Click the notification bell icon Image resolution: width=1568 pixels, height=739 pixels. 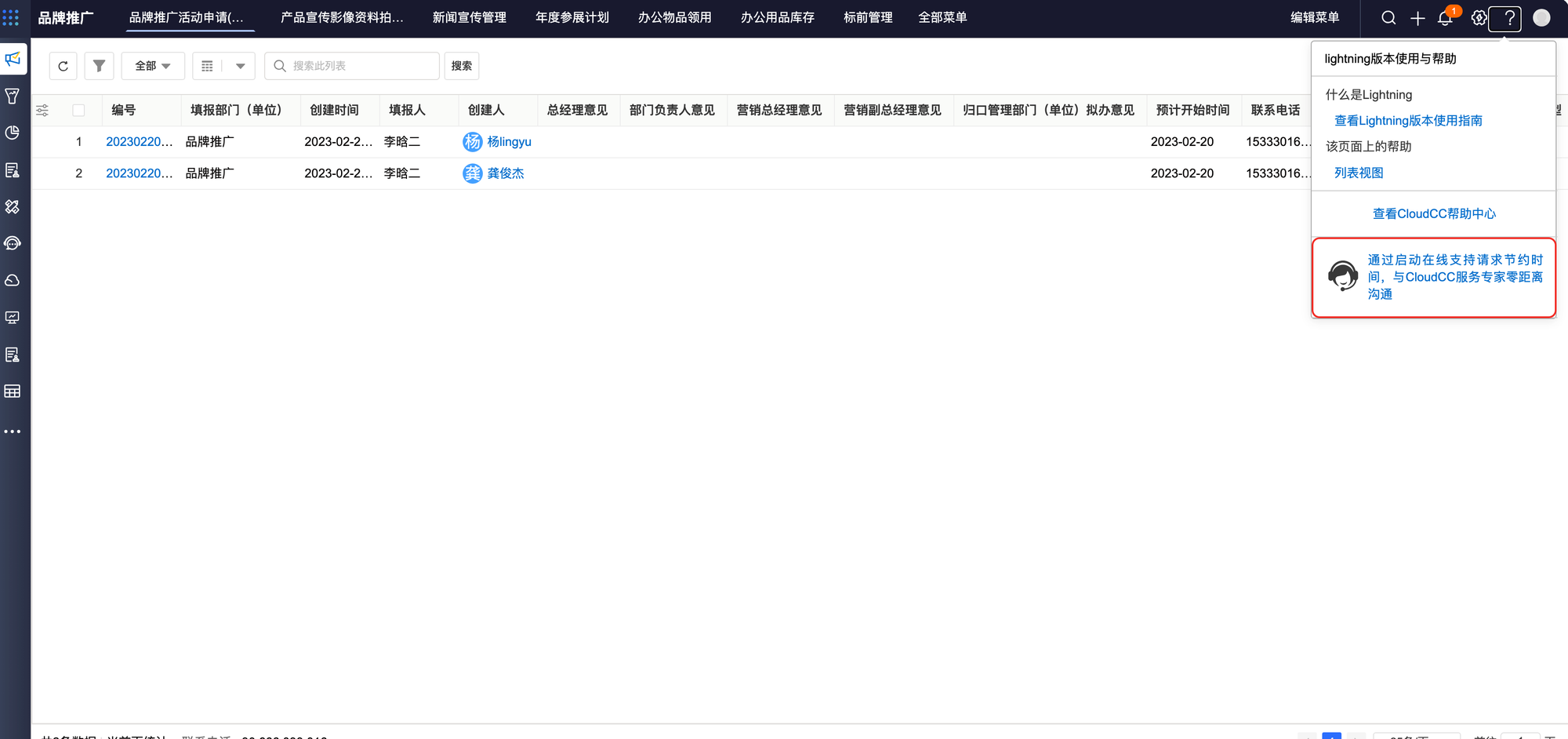[x=1445, y=18]
